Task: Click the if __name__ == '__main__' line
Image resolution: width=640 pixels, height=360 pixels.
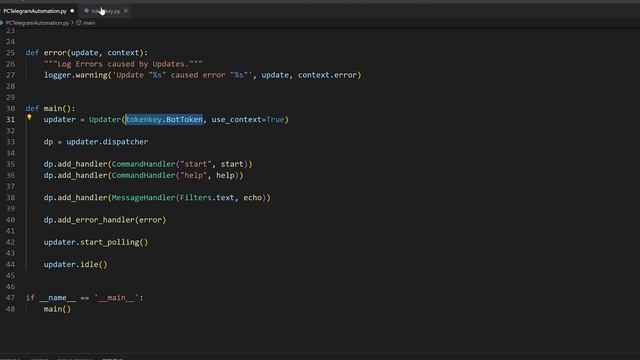Action: (x=84, y=298)
